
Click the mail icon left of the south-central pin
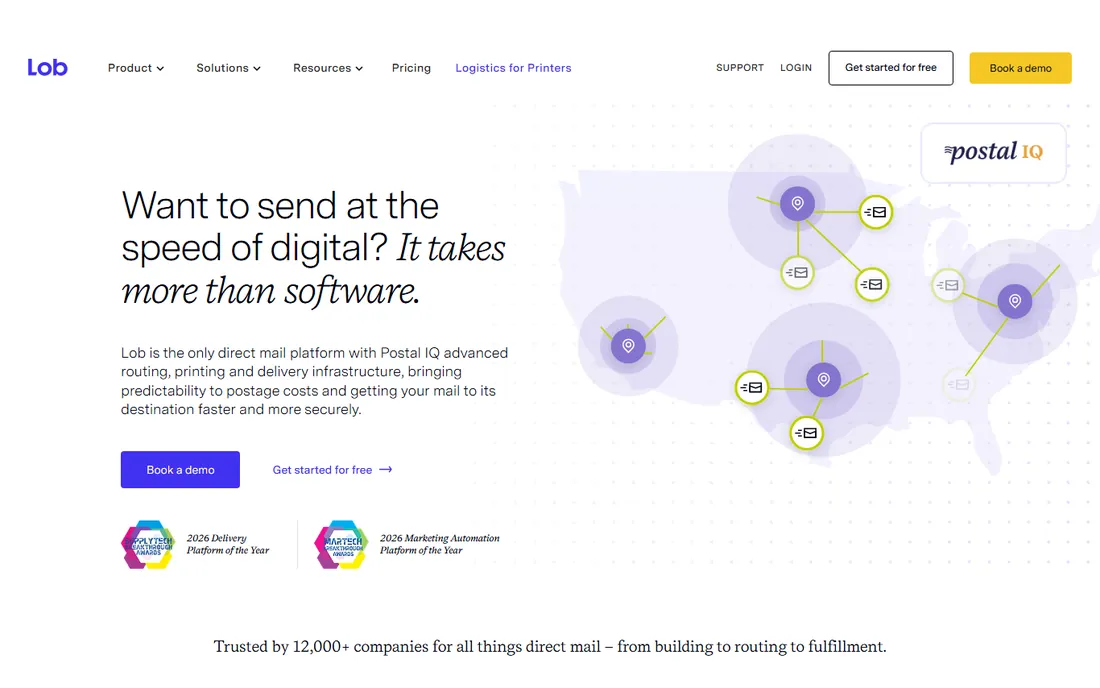(752, 387)
